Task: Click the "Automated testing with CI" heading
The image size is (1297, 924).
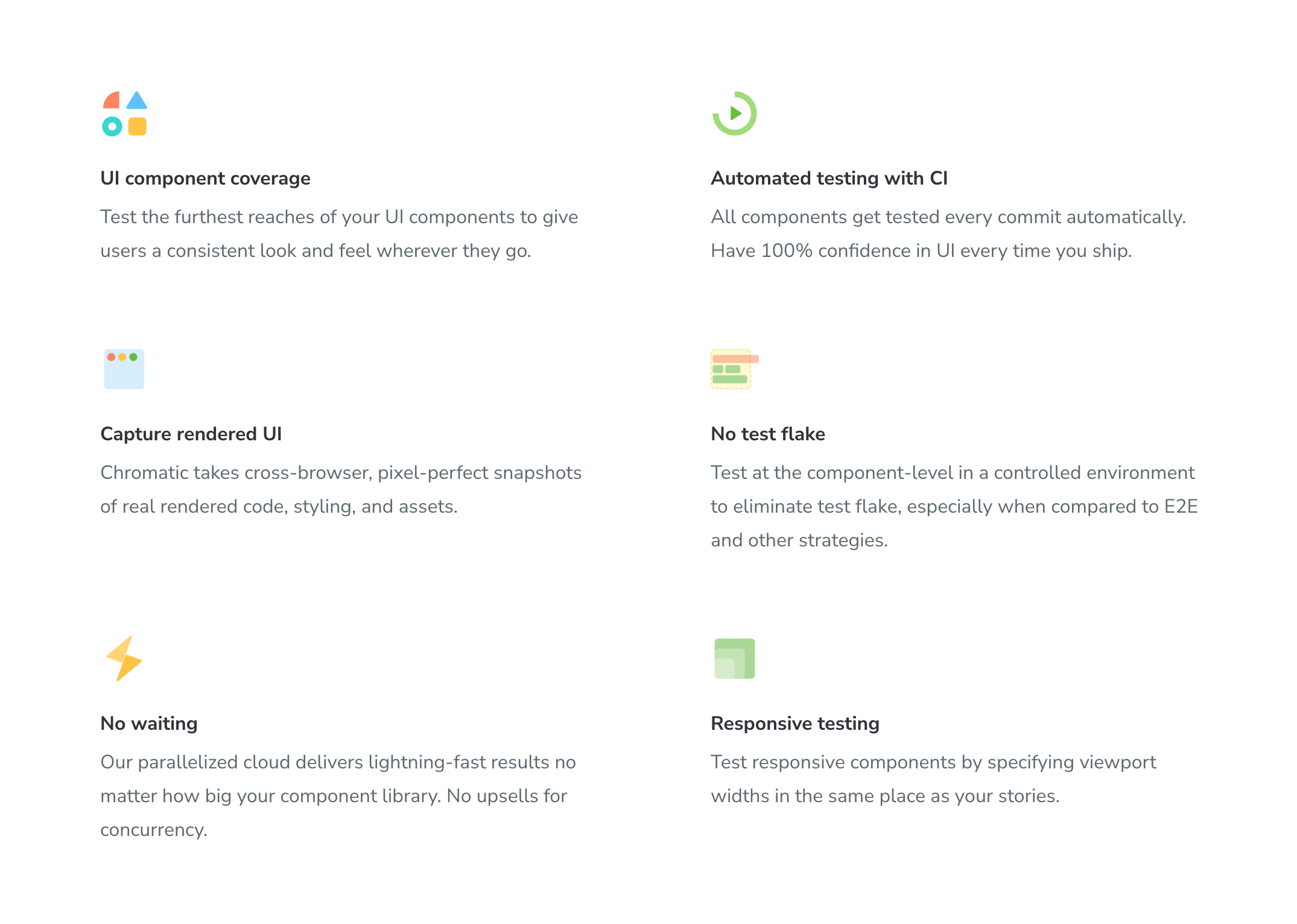Action: coord(829,179)
